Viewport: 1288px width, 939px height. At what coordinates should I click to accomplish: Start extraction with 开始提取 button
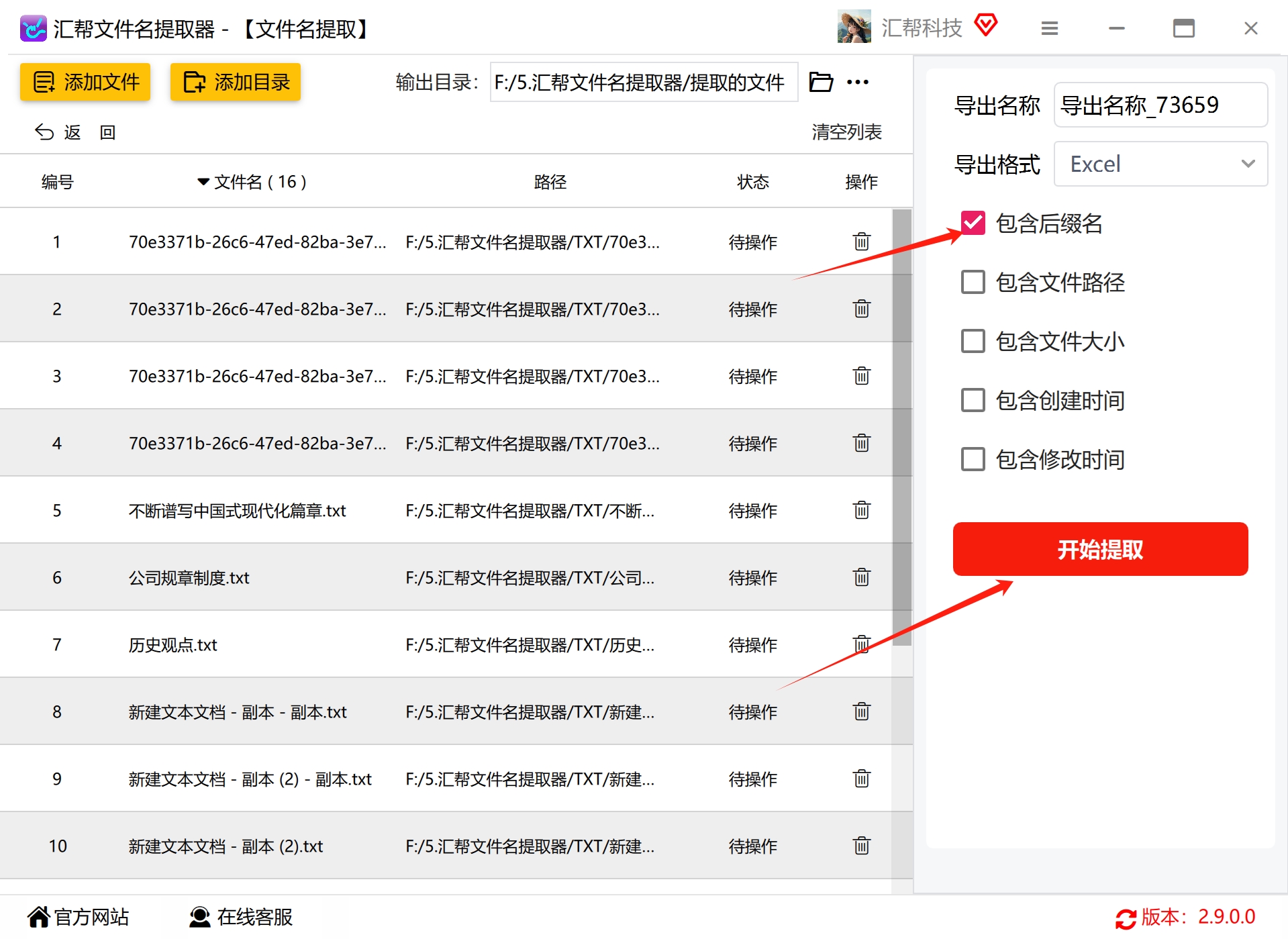coord(1100,549)
